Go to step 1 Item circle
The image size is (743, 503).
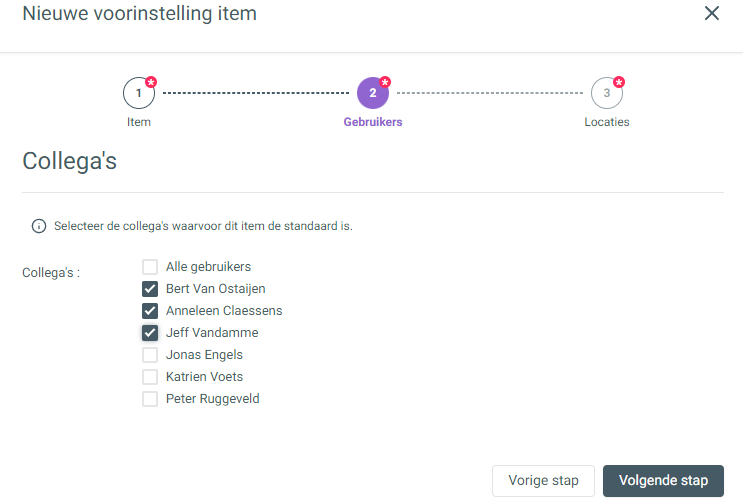point(139,93)
